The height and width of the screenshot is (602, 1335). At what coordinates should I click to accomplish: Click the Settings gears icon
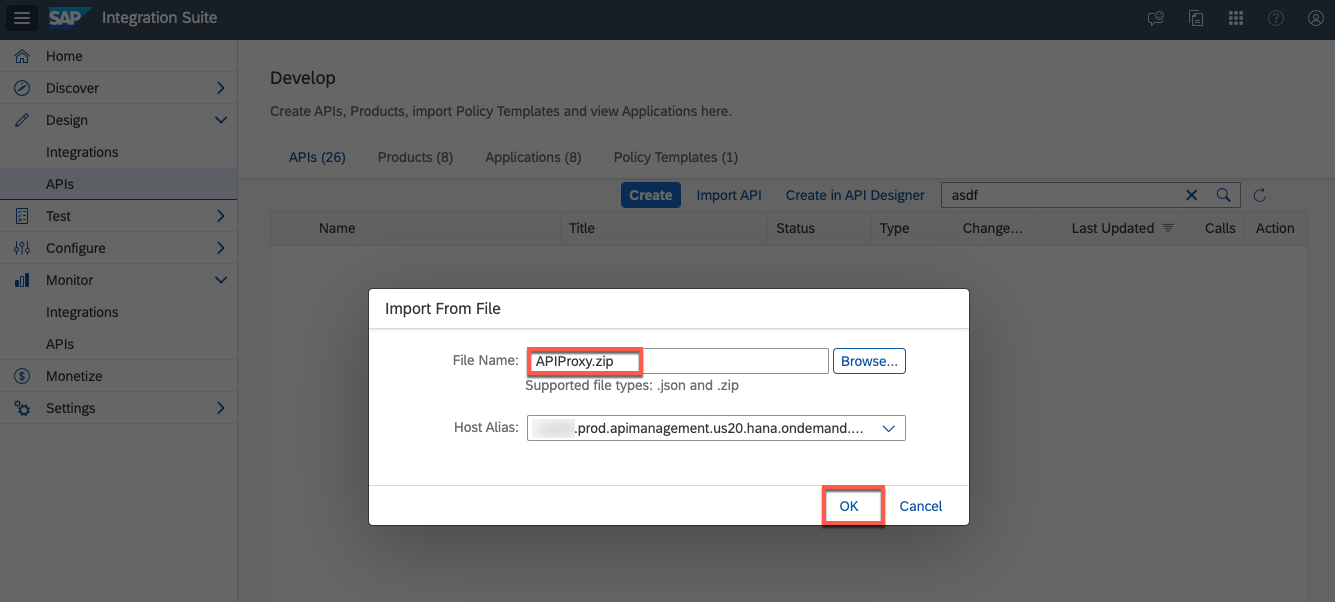tap(22, 408)
